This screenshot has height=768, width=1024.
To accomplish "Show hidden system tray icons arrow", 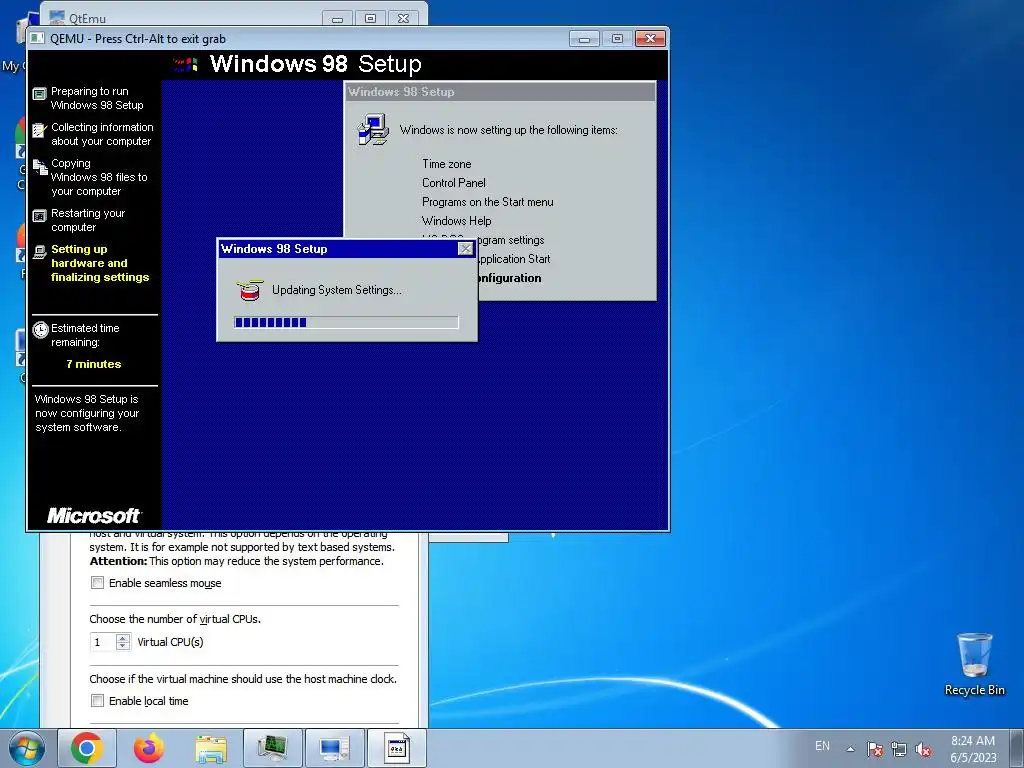I will click(850, 749).
